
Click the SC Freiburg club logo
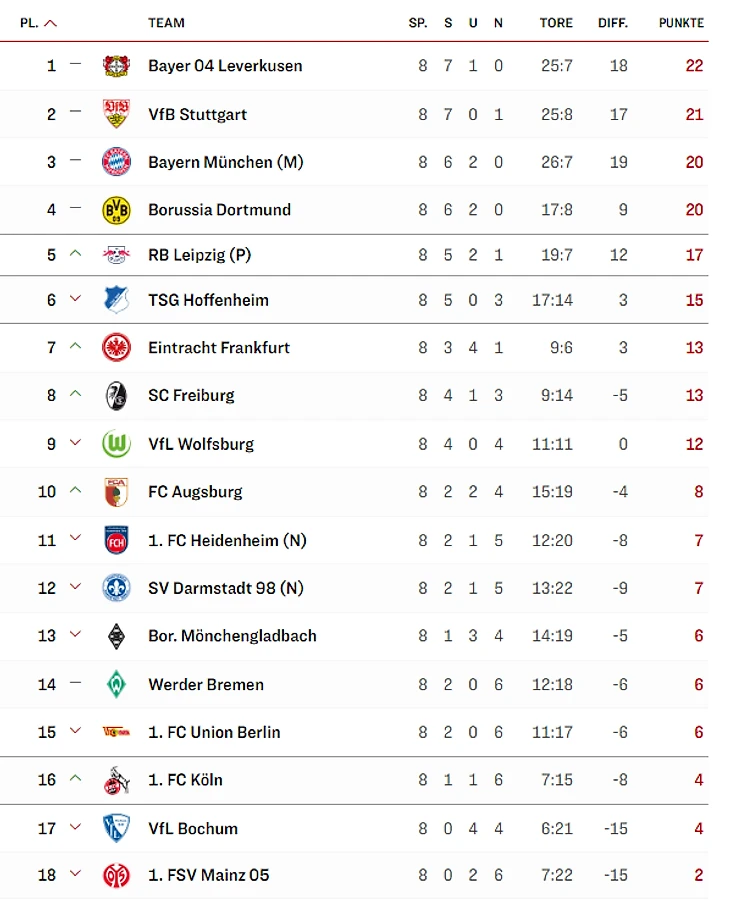[116, 396]
